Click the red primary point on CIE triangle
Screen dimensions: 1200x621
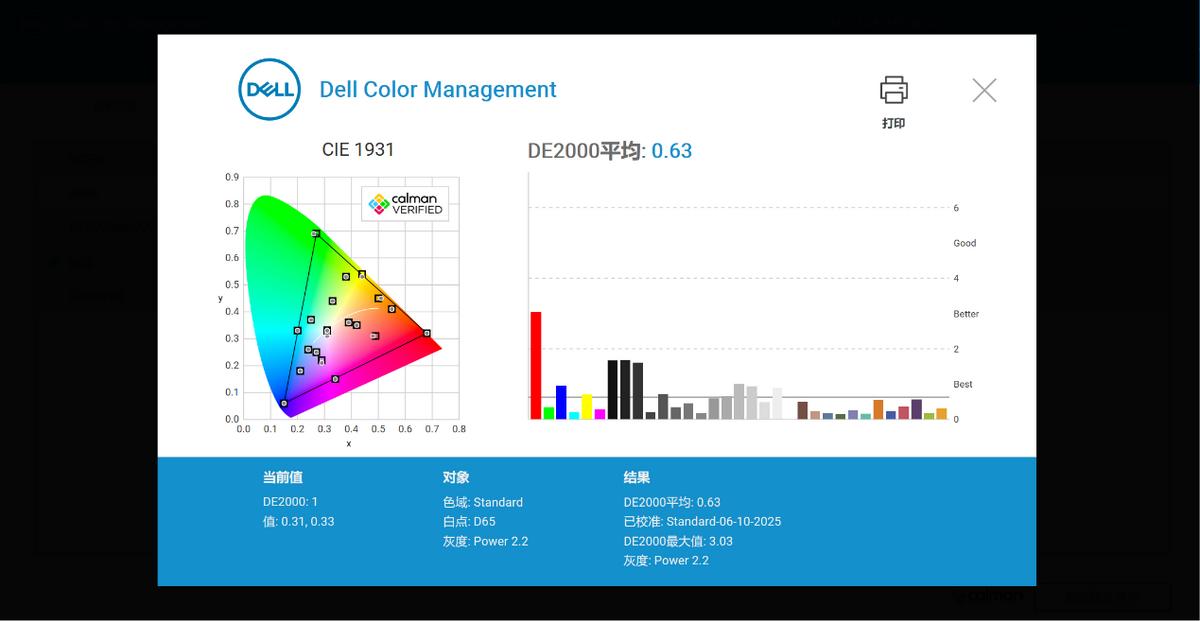click(x=426, y=333)
